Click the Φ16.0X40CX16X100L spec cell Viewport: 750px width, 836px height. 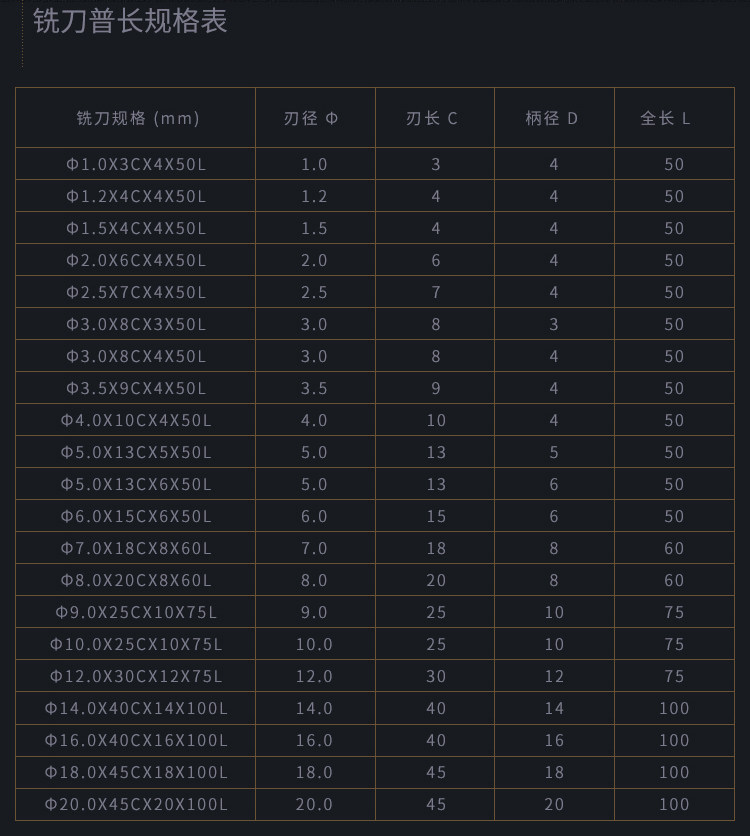click(x=136, y=740)
